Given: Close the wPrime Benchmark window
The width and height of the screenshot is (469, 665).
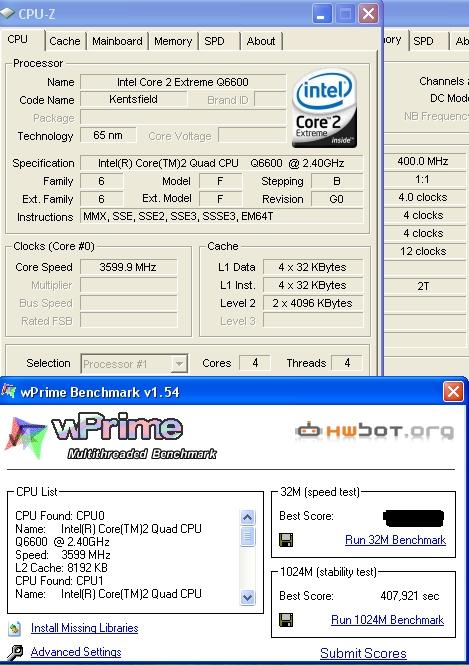Looking at the screenshot, I should [x=453, y=391].
